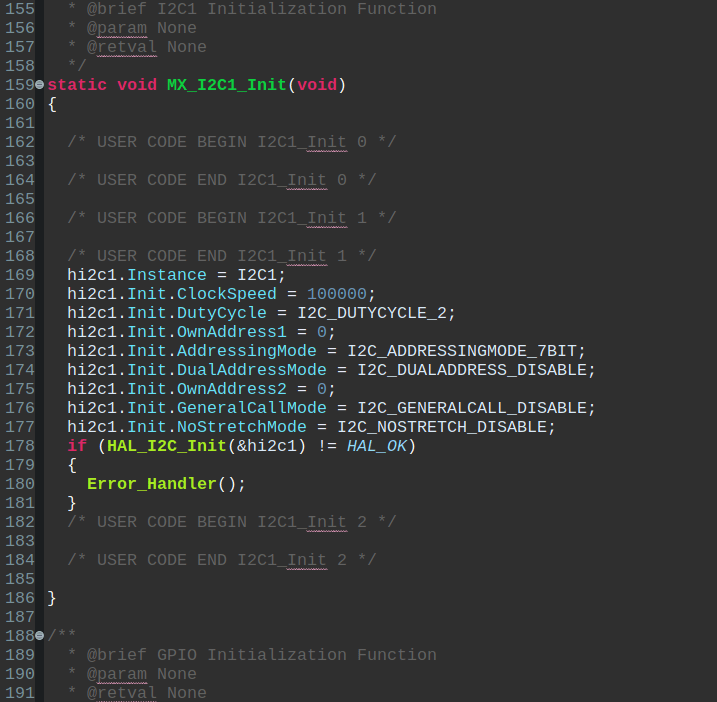Viewport: 717px width, 702px height.
Task: Select the I2C_DUTYCYCLE_2 constant
Action: coord(376,313)
